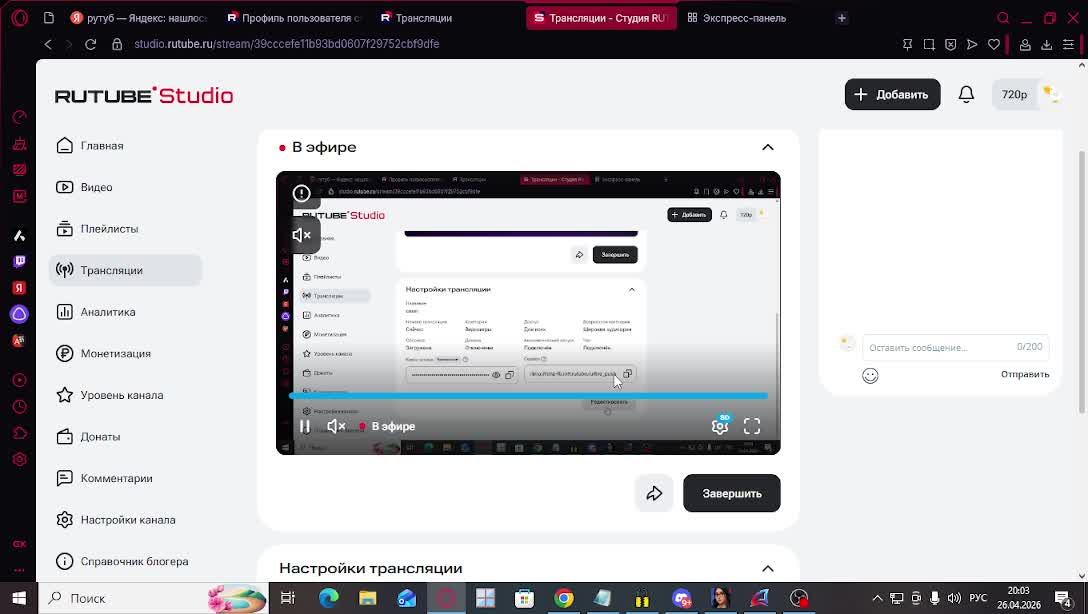The width and height of the screenshot is (1088, 614).
Task: Click the browser pin icon
Action: 907,44
